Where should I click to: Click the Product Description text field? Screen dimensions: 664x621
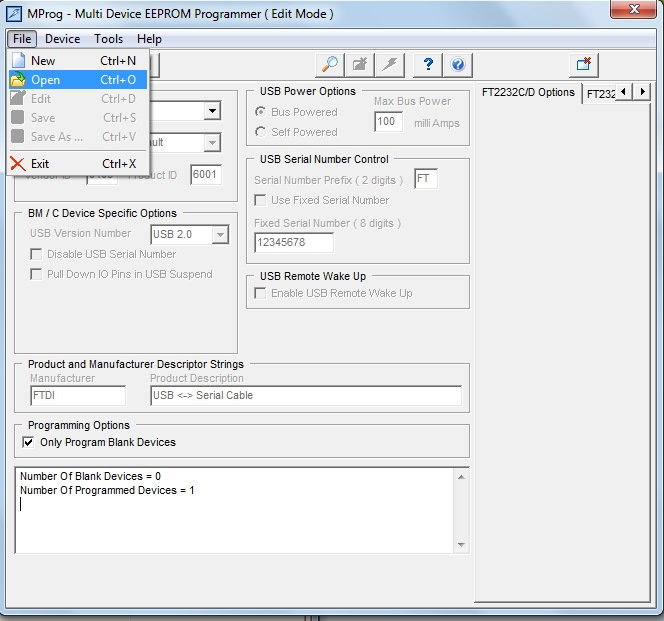pyautogui.click(x=306, y=395)
